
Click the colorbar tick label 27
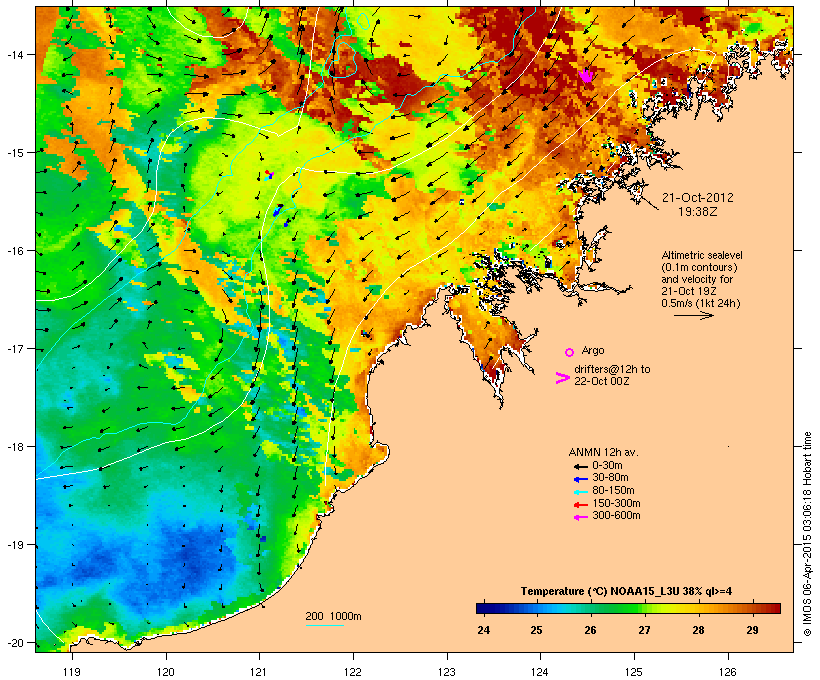click(644, 630)
